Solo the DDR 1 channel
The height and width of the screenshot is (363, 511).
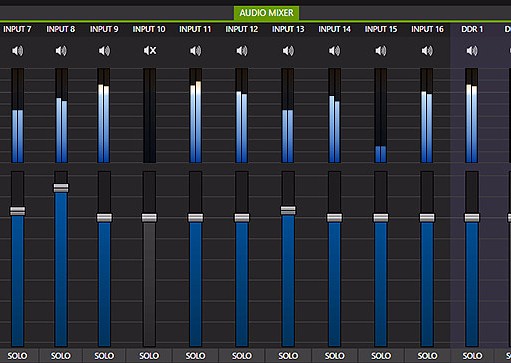472,356
